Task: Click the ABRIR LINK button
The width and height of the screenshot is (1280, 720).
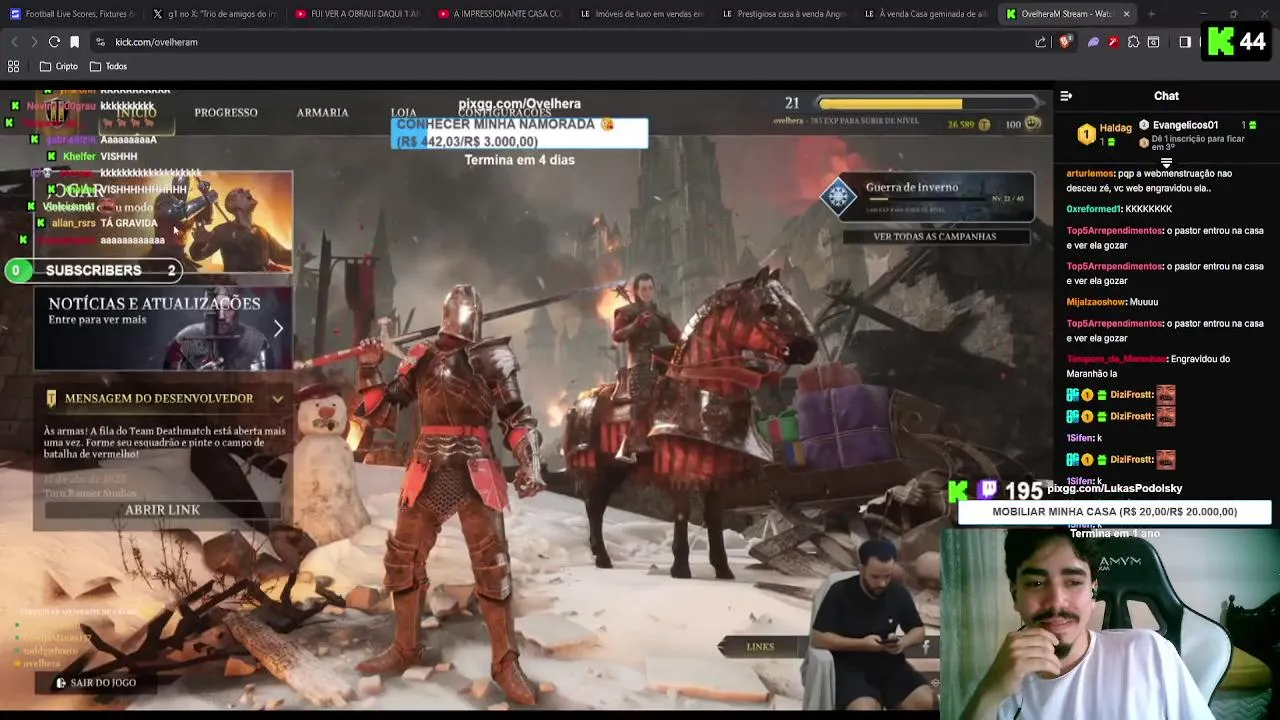Action: tap(162, 510)
